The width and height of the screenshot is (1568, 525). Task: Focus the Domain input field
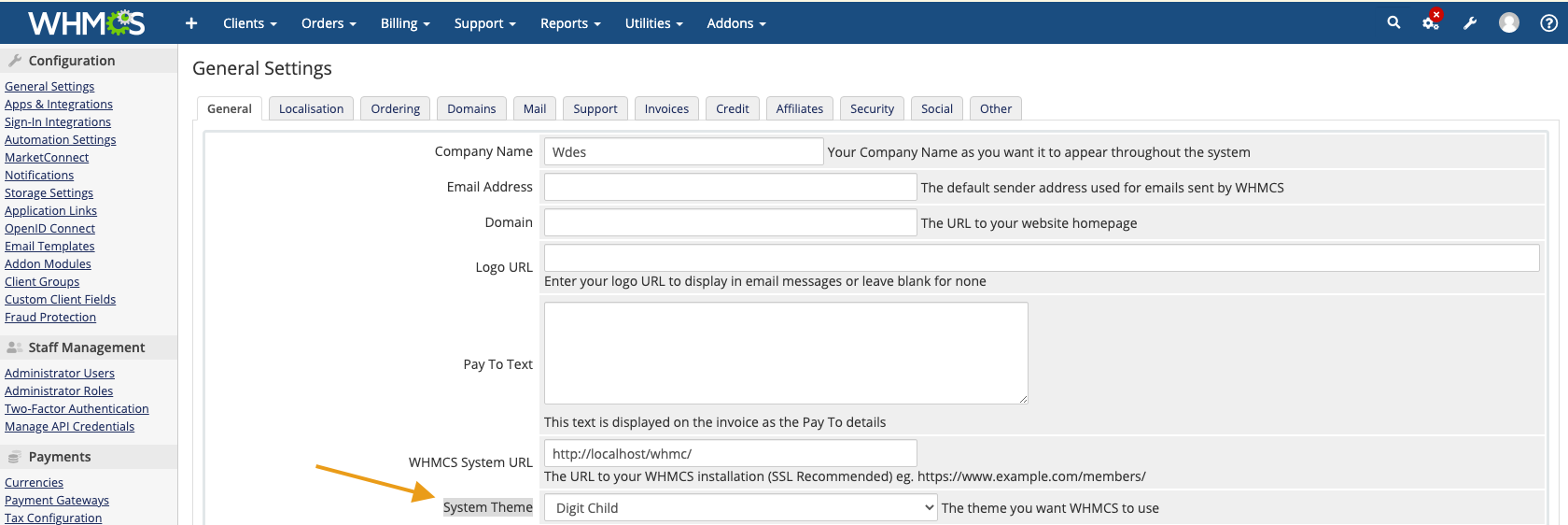point(730,222)
